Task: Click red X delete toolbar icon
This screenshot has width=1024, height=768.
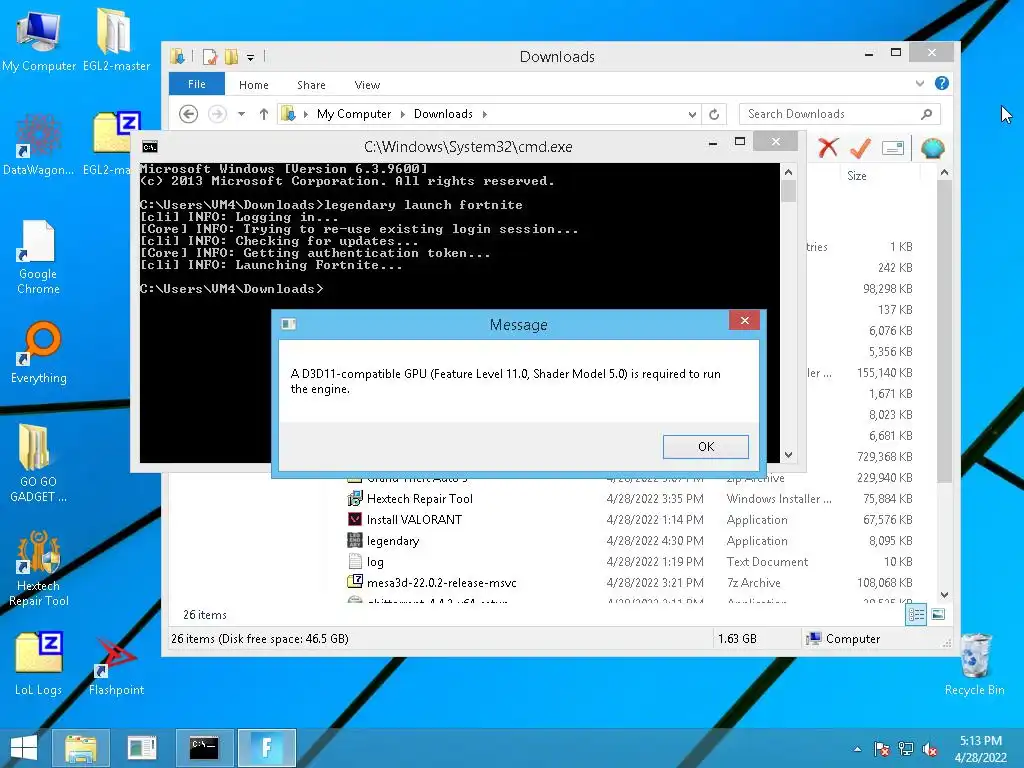Action: pos(828,148)
